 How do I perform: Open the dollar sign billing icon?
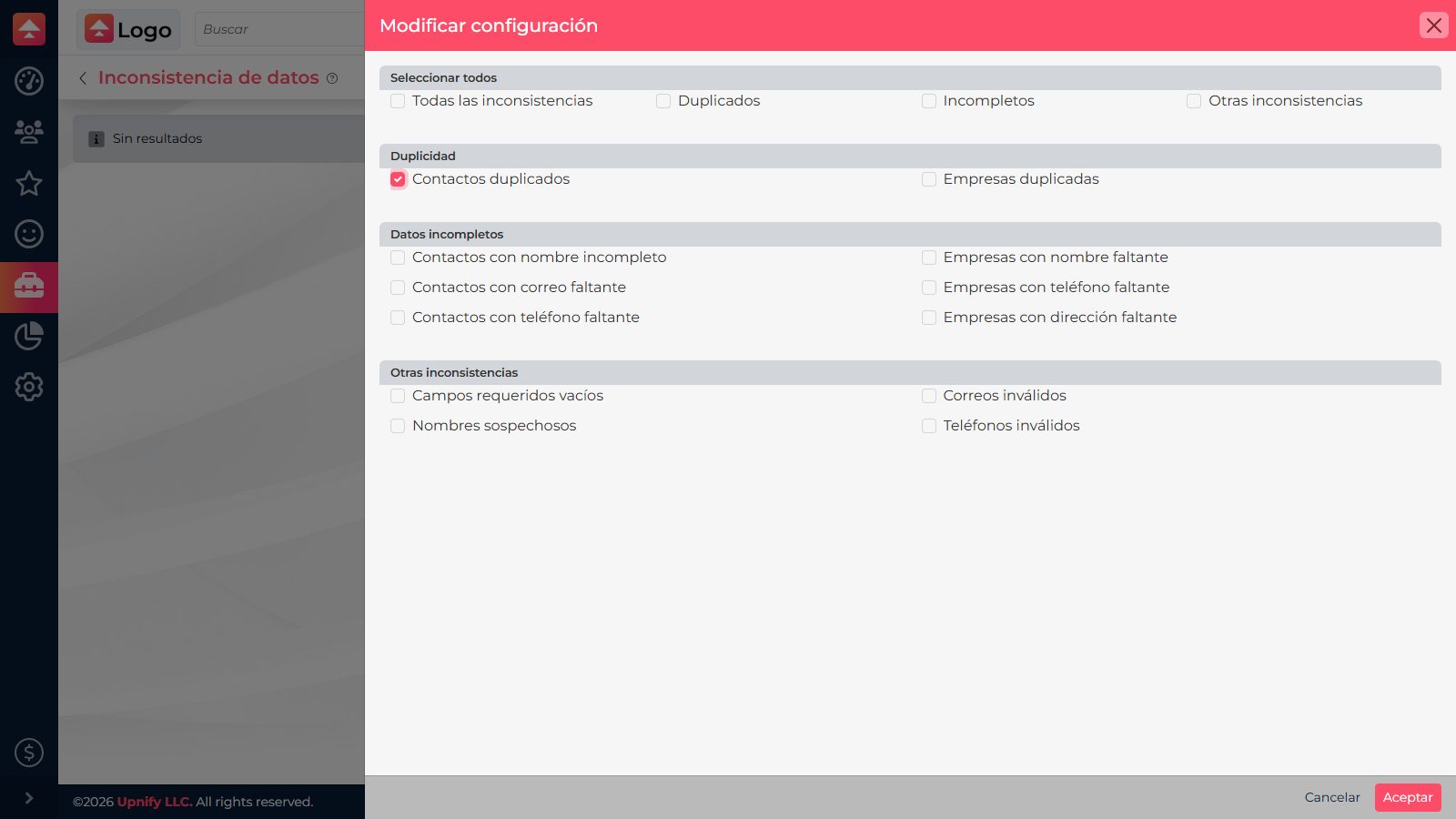click(x=29, y=753)
